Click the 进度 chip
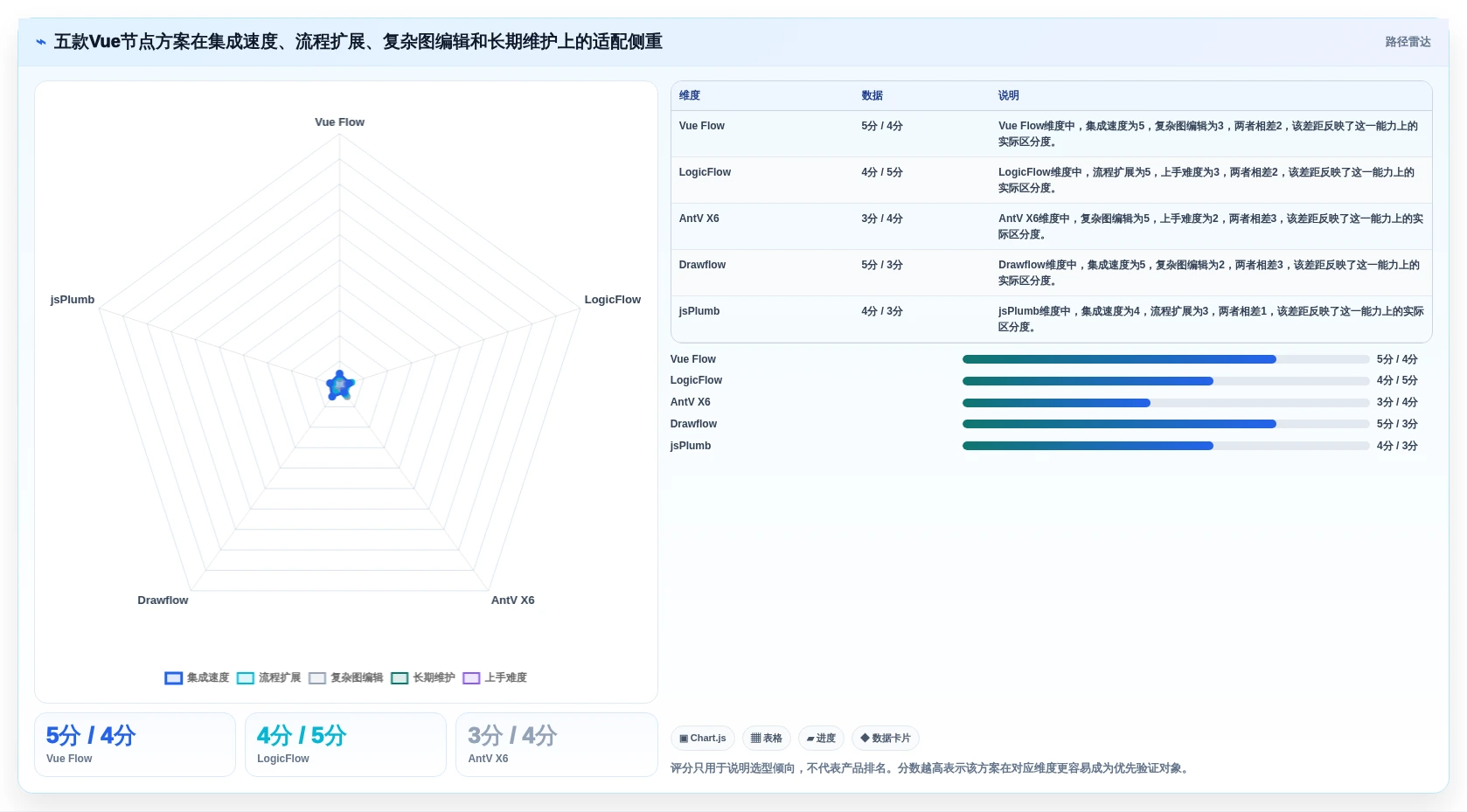This screenshot has width=1467, height=812. 821,739
